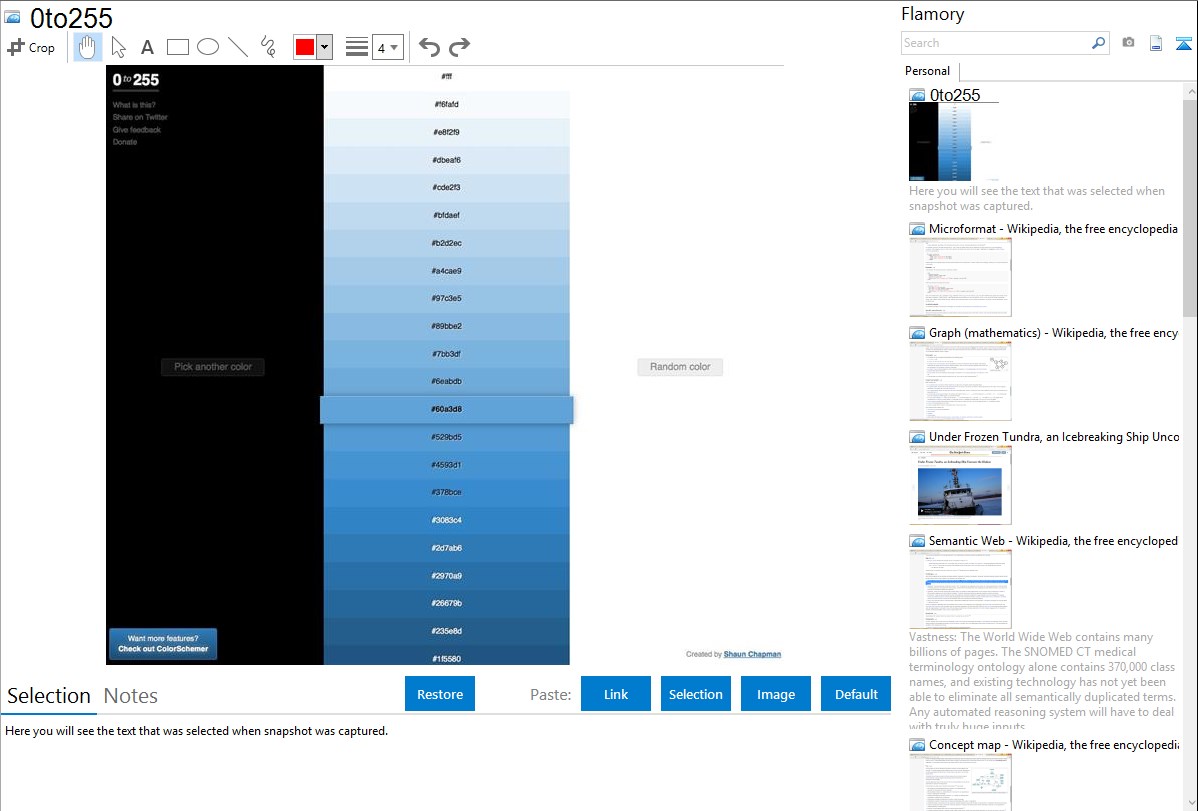1198x811 pixels.
Task: Click the Default paste button
Action: click(x=856, y=694)
